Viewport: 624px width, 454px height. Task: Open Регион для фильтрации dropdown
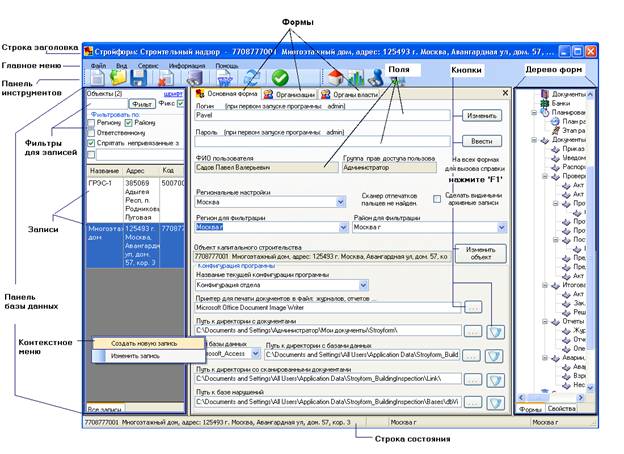point(343,228)
